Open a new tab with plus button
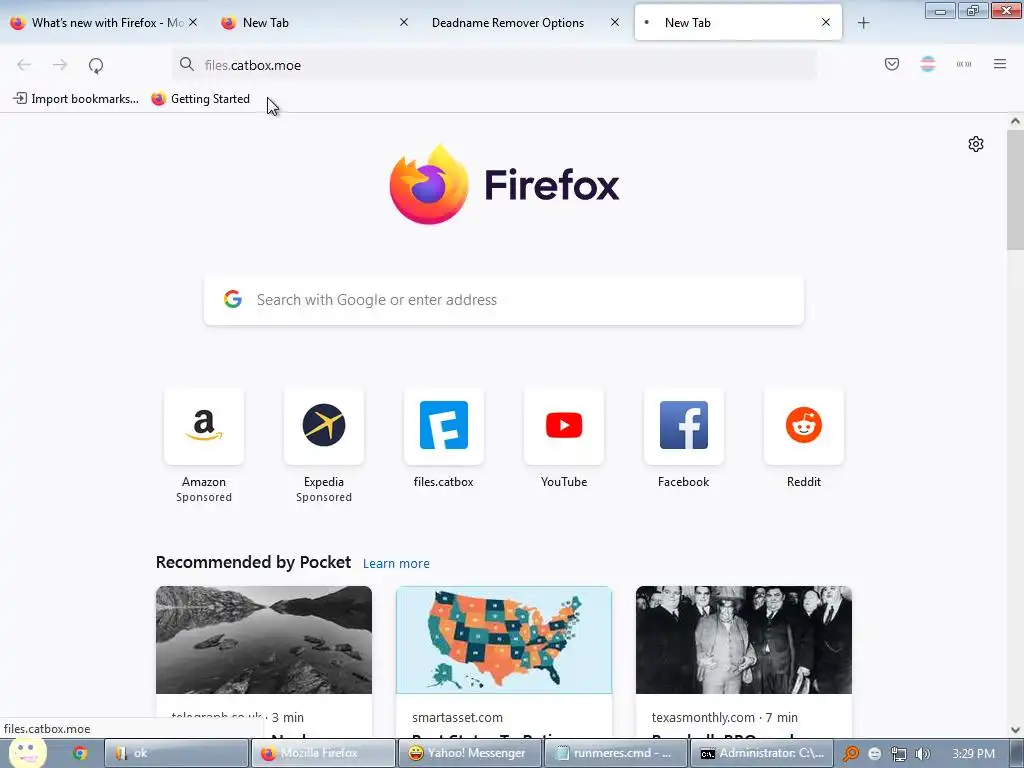The image size is (1024, 768). (863, 23)
